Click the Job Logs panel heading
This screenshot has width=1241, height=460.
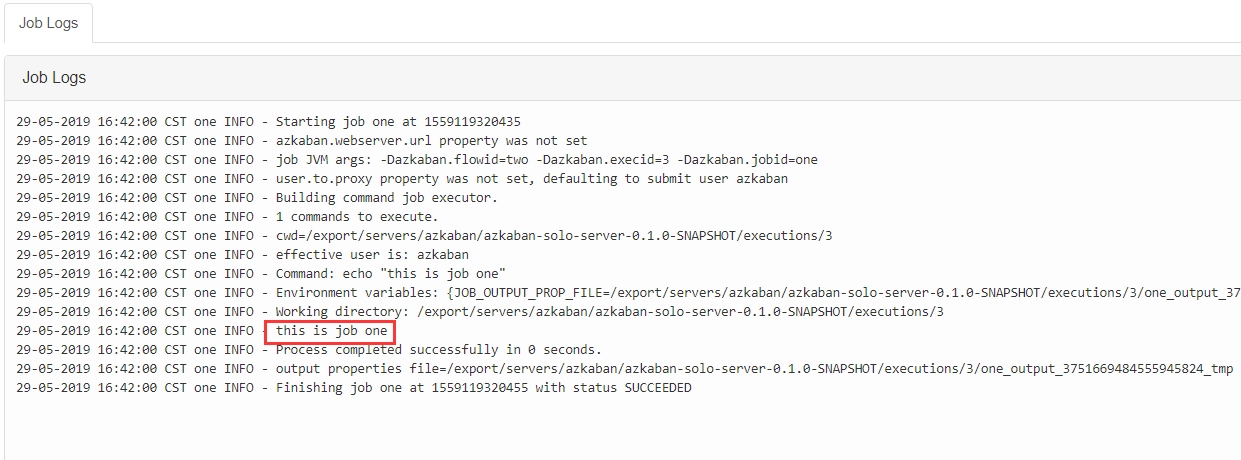(x=54, y=77)
